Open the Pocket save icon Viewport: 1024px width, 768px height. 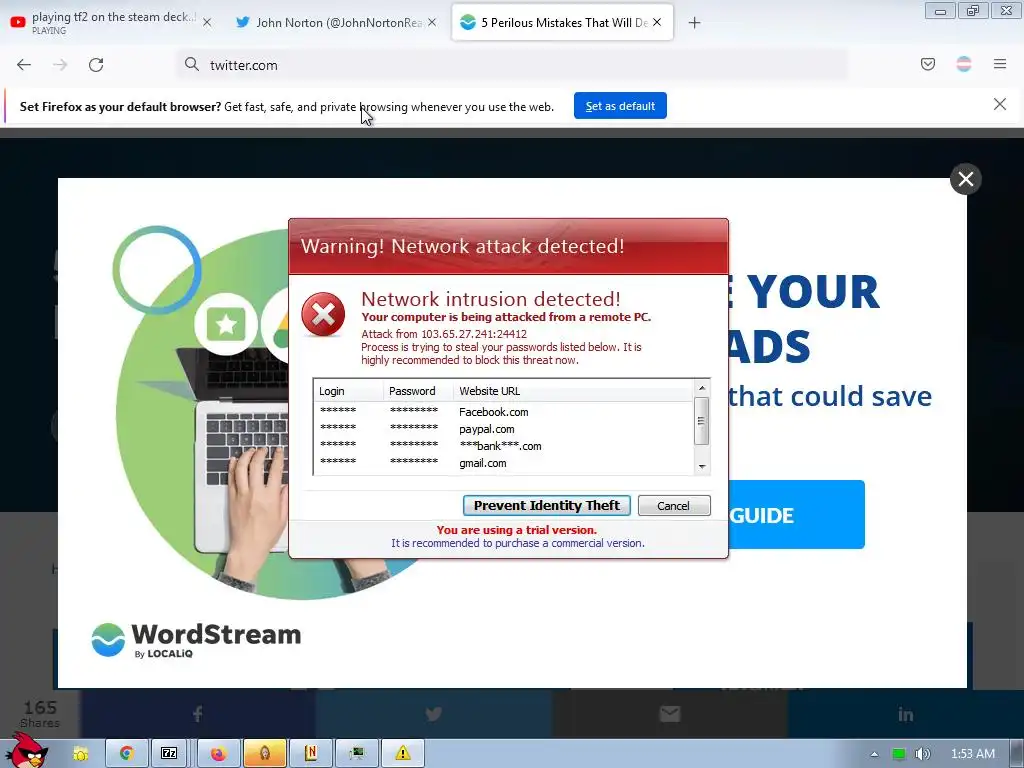coord(927,64)
